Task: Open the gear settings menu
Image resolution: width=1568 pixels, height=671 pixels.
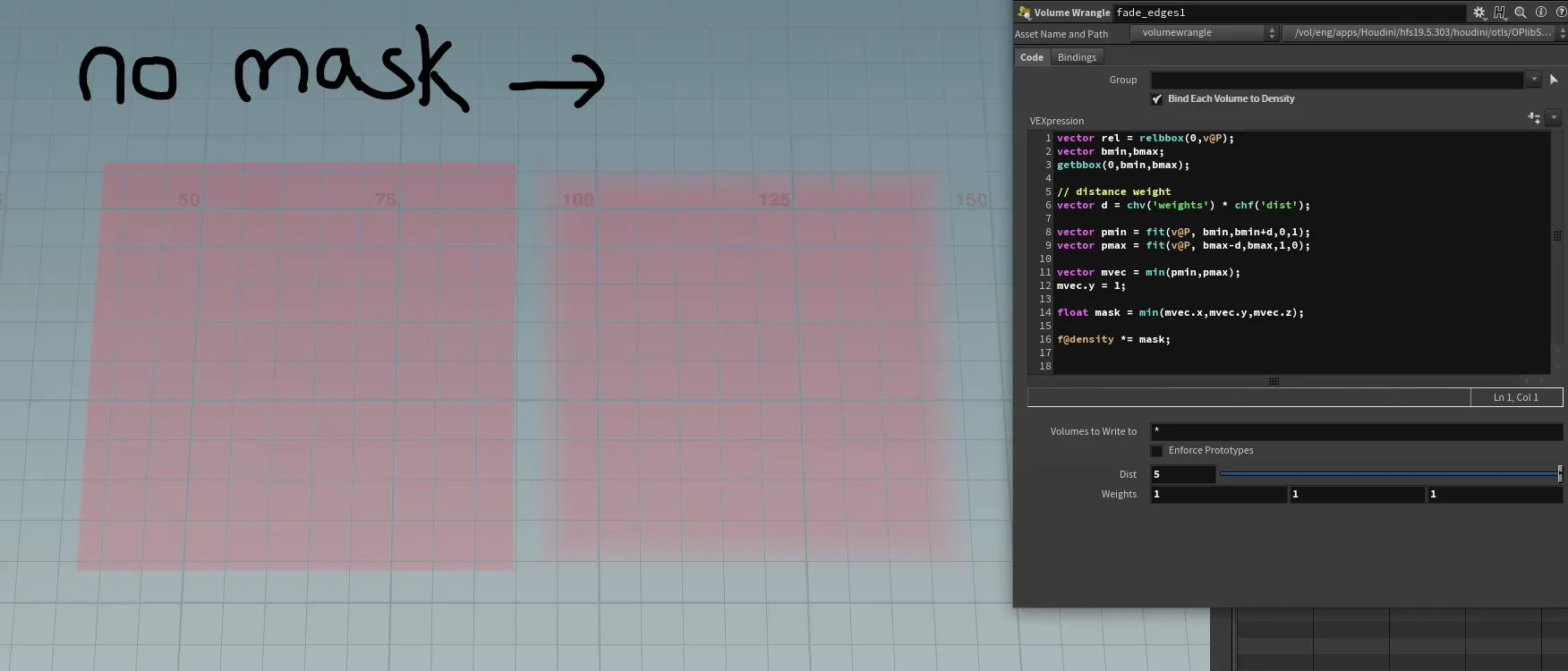Action: 1479,13
